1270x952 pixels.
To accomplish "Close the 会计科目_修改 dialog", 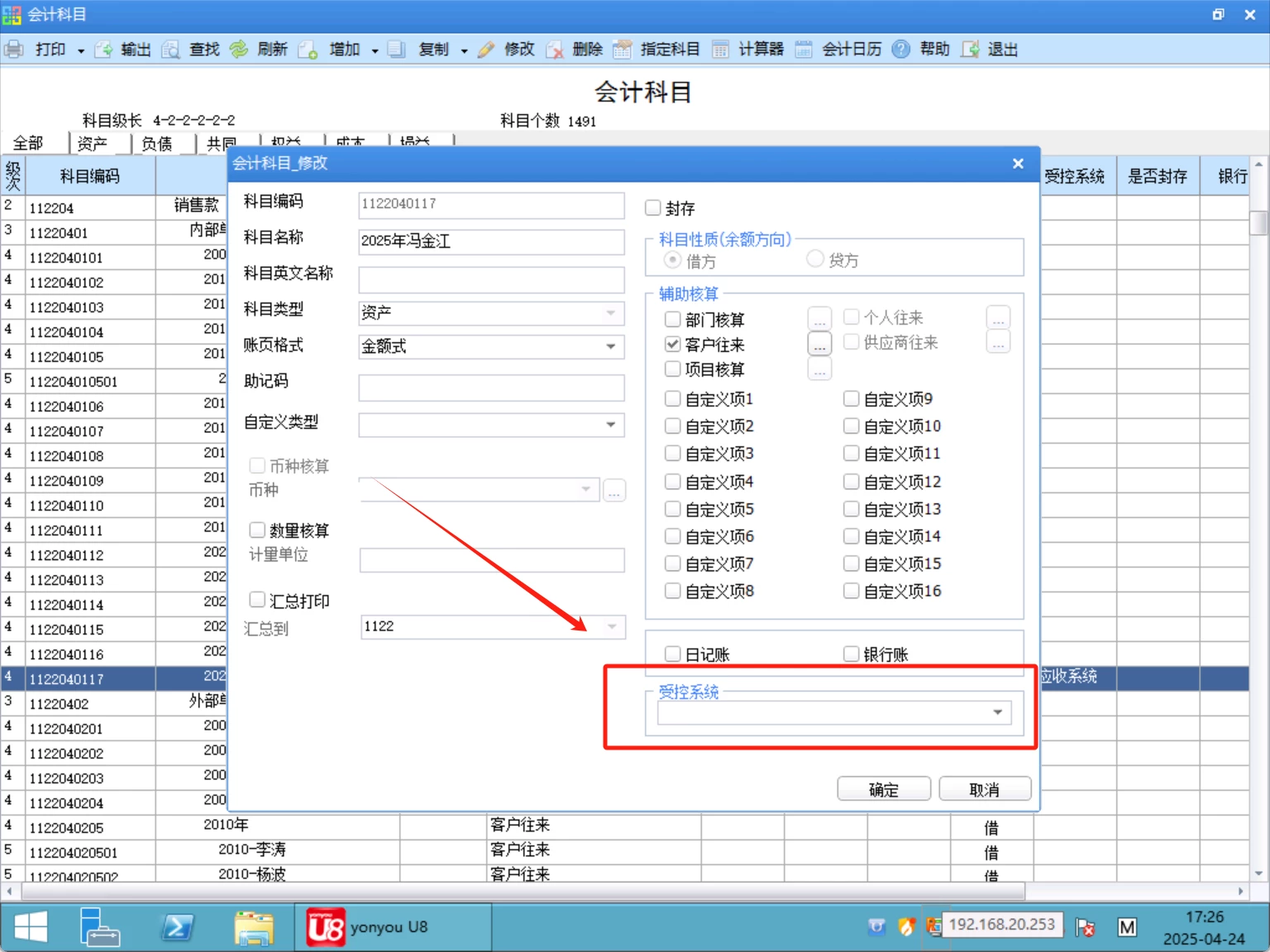I will click(x=1019, y=164).
